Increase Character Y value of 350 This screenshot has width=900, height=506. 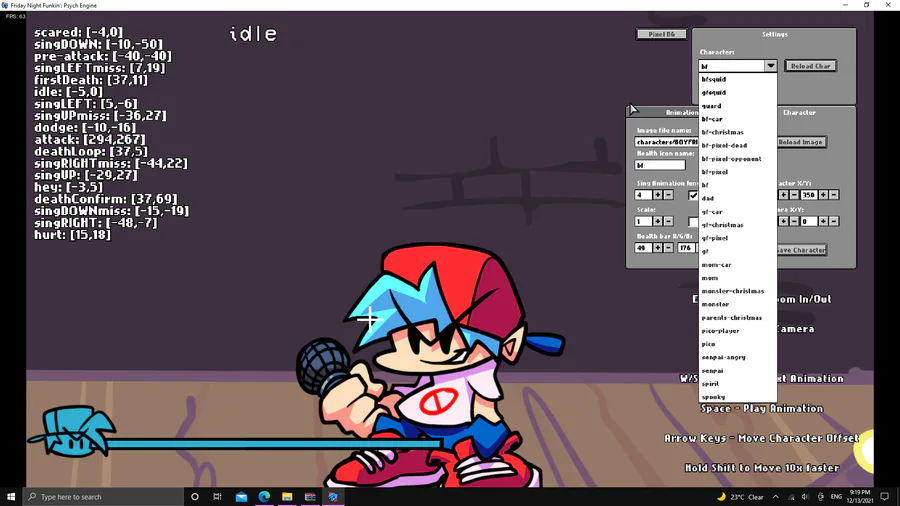click(x=824, y=195)
